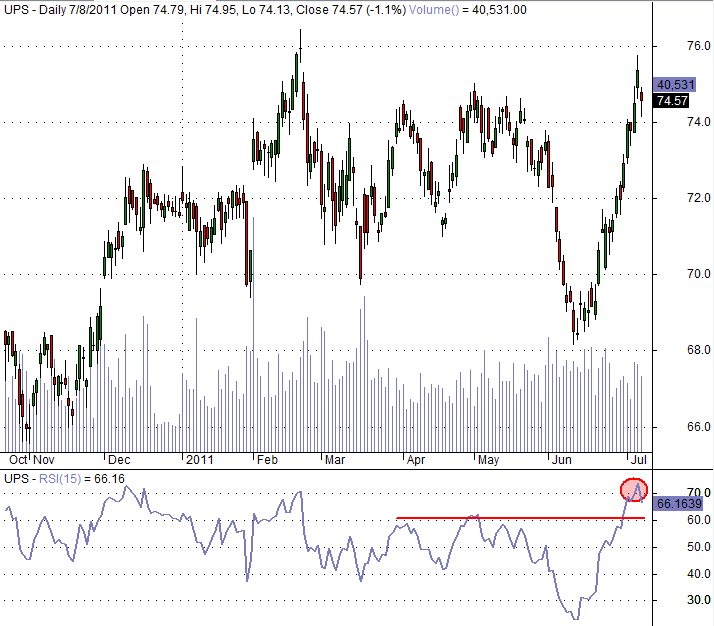Click the 76.0 price axis label
The width and height of the screenshot is (714, 626).
pyautogui.click(x=698, y=46)
